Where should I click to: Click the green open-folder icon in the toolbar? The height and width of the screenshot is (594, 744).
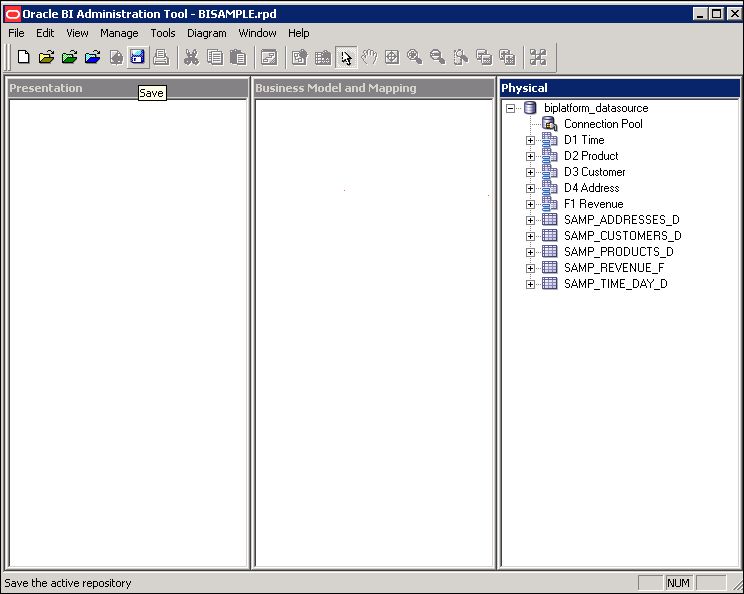click(x=69, y=57)
